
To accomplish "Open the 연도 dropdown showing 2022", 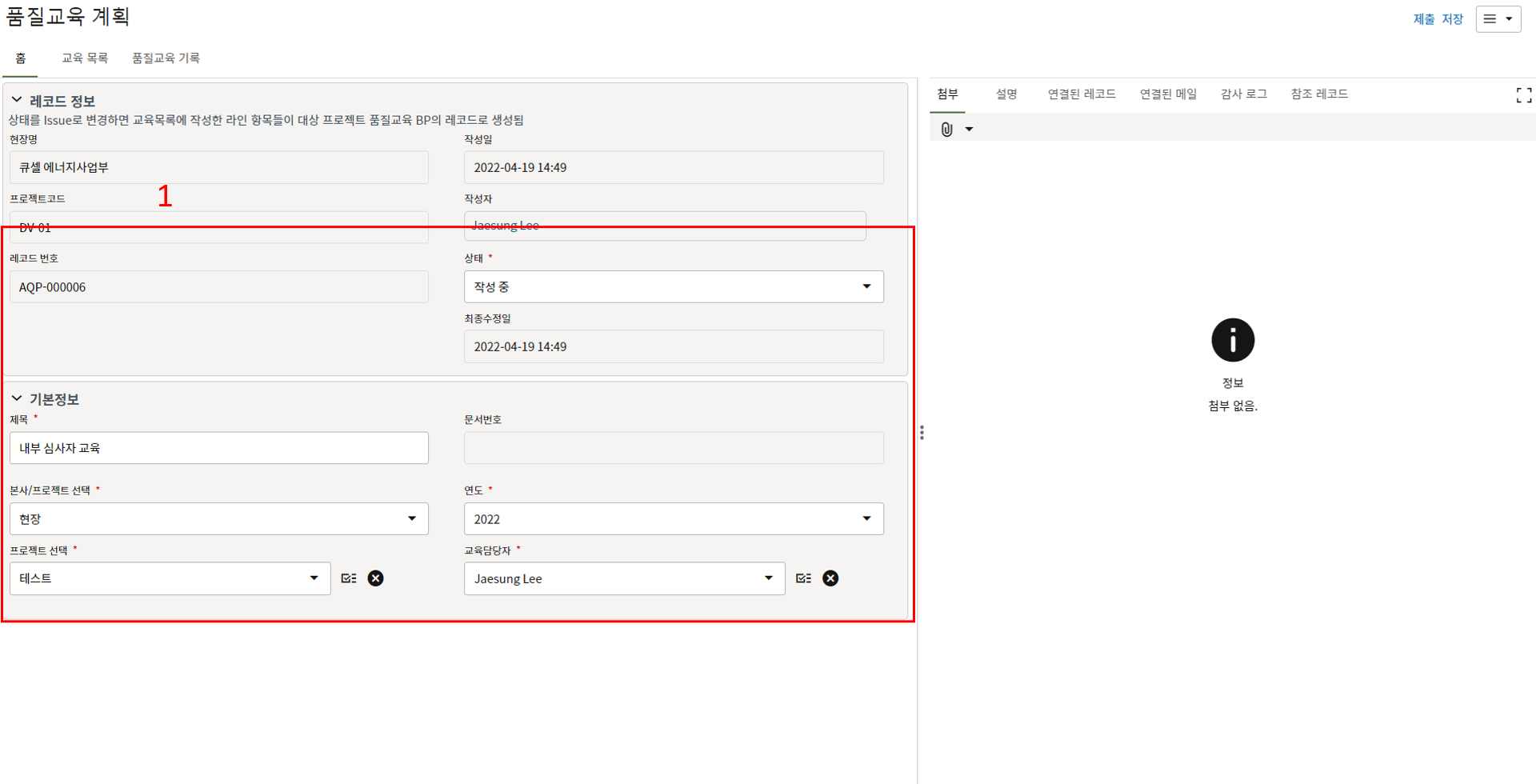I will point(673,519).
